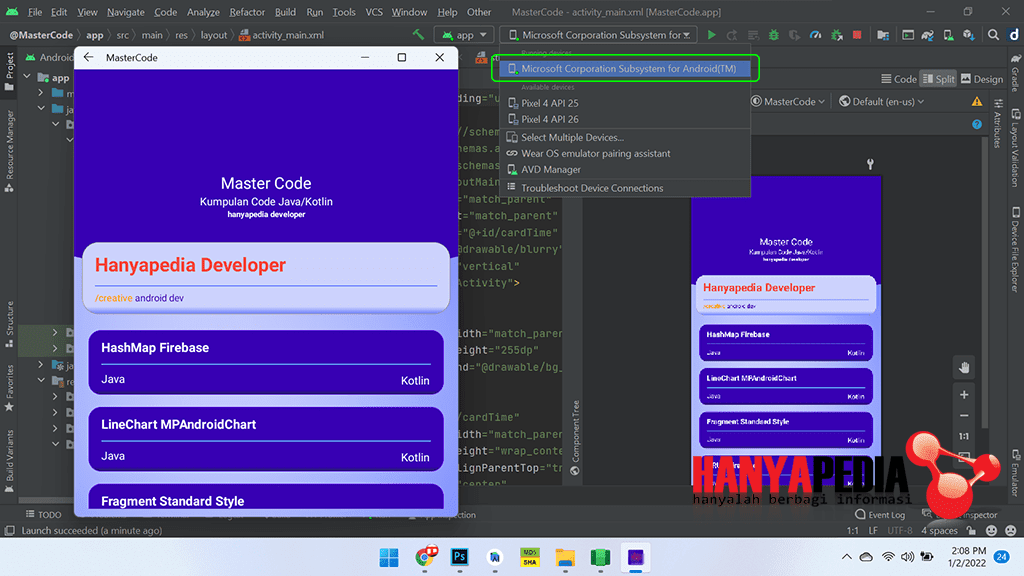1024x576 pixels.
Task: Toggle the Project tool window on the left edge
Action: click(9, 71)
